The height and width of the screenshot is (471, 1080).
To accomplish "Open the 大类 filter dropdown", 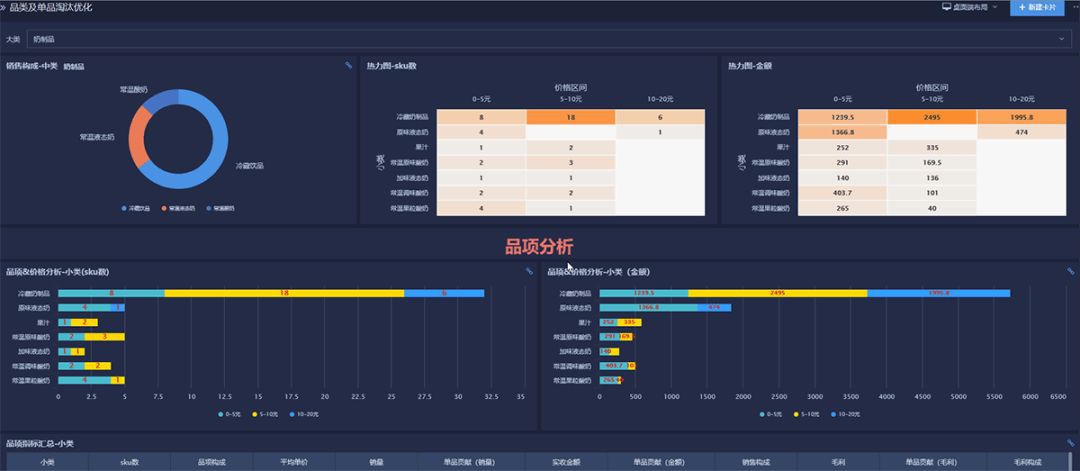I will pyautogui.click(x=546, y=39).
